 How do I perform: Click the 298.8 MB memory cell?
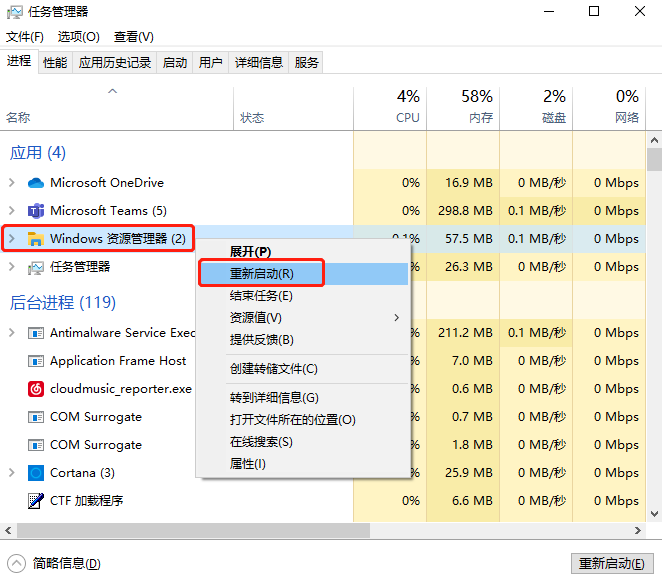click(465, 211)
